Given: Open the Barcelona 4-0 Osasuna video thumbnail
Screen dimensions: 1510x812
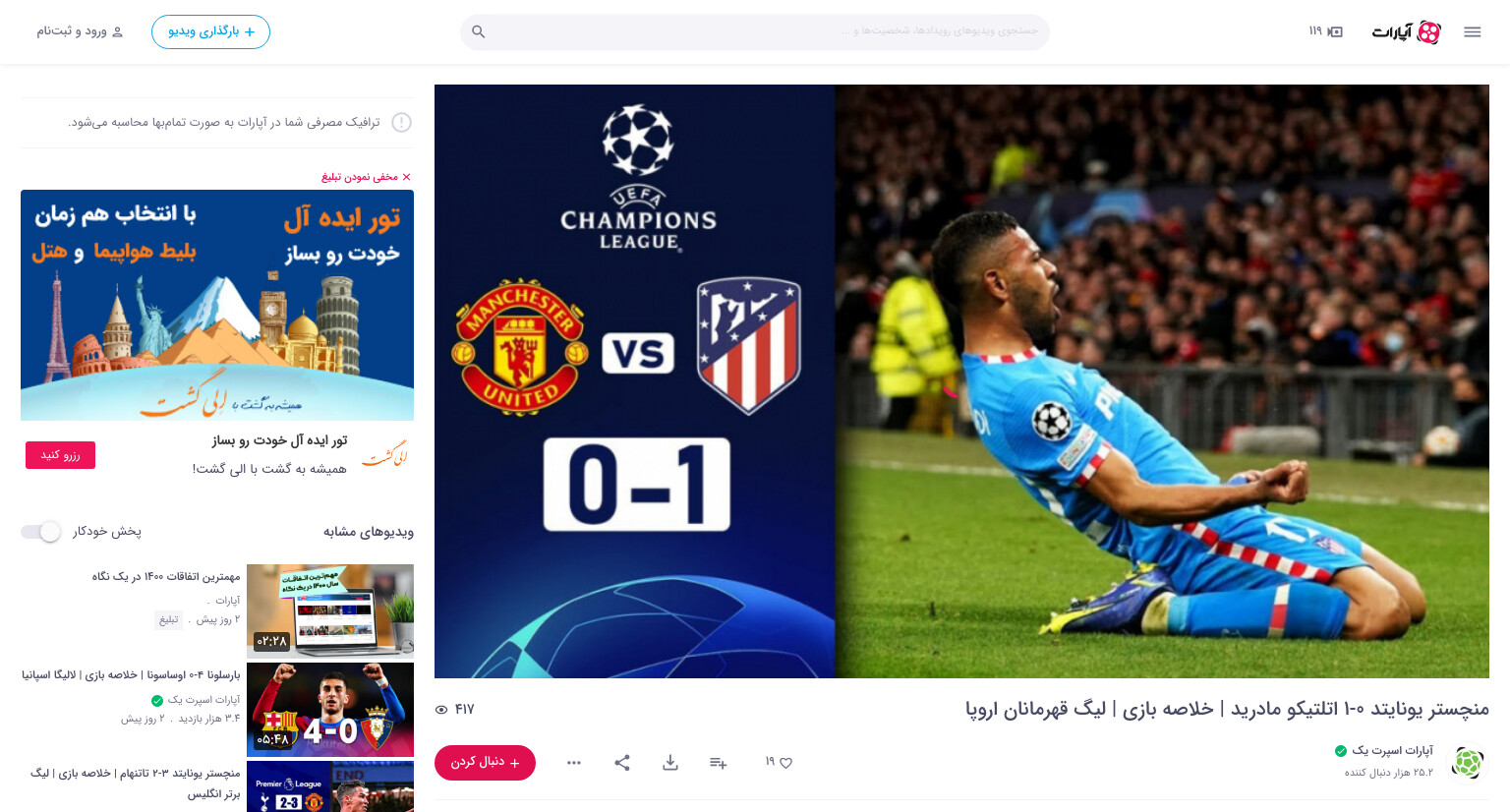Looking at the screenshot, I should pyautogui.click(x=330, y=710).
